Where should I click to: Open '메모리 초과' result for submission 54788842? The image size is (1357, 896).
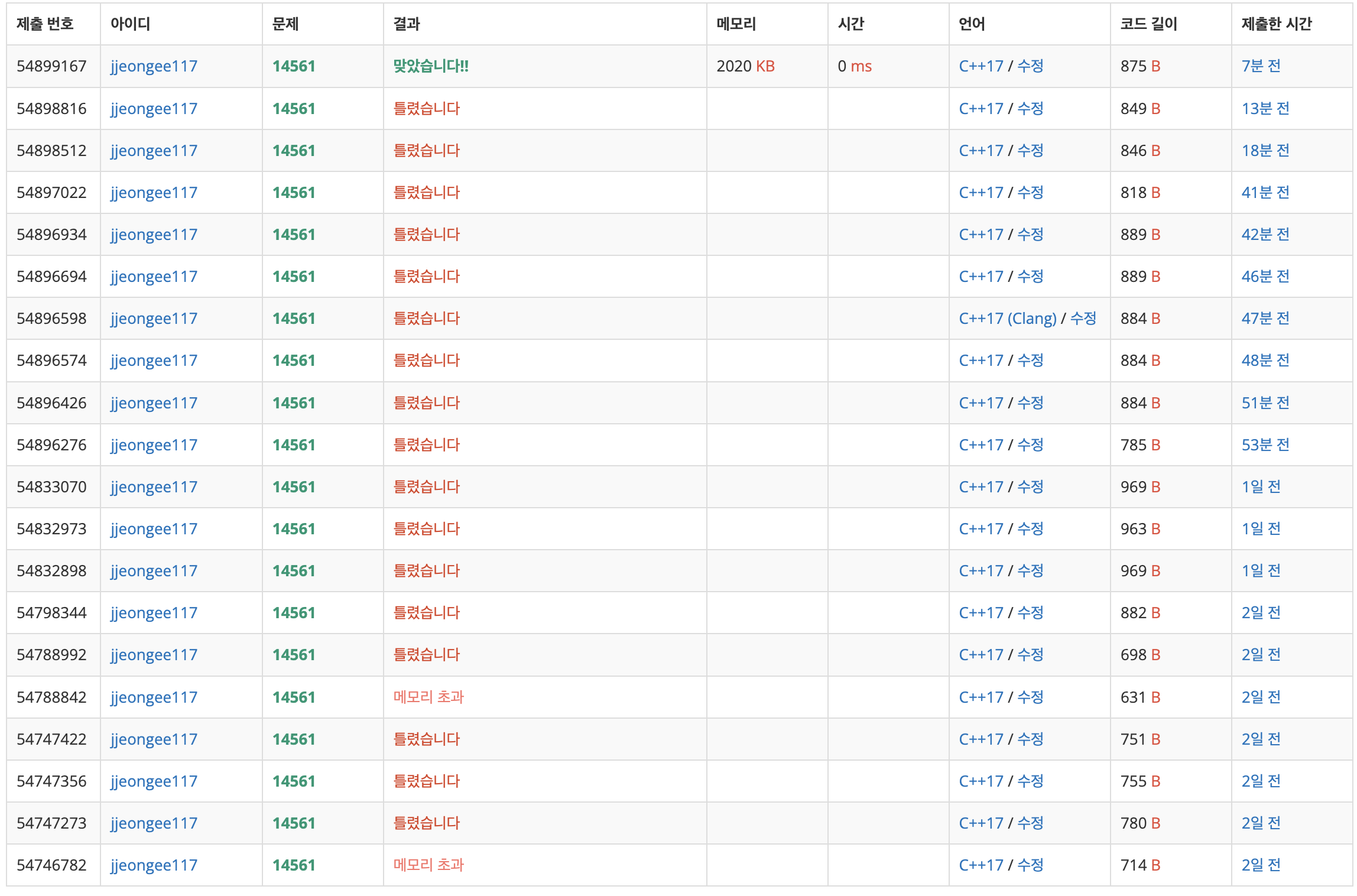pos(428,697)
